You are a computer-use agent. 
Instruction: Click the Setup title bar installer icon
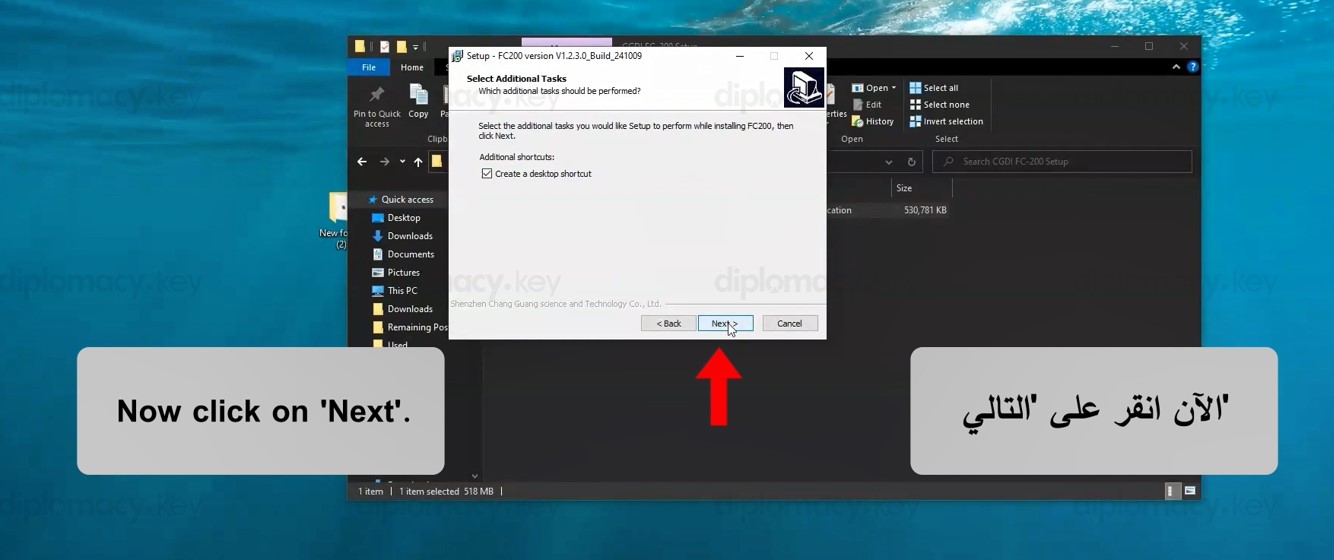[457, 56]
